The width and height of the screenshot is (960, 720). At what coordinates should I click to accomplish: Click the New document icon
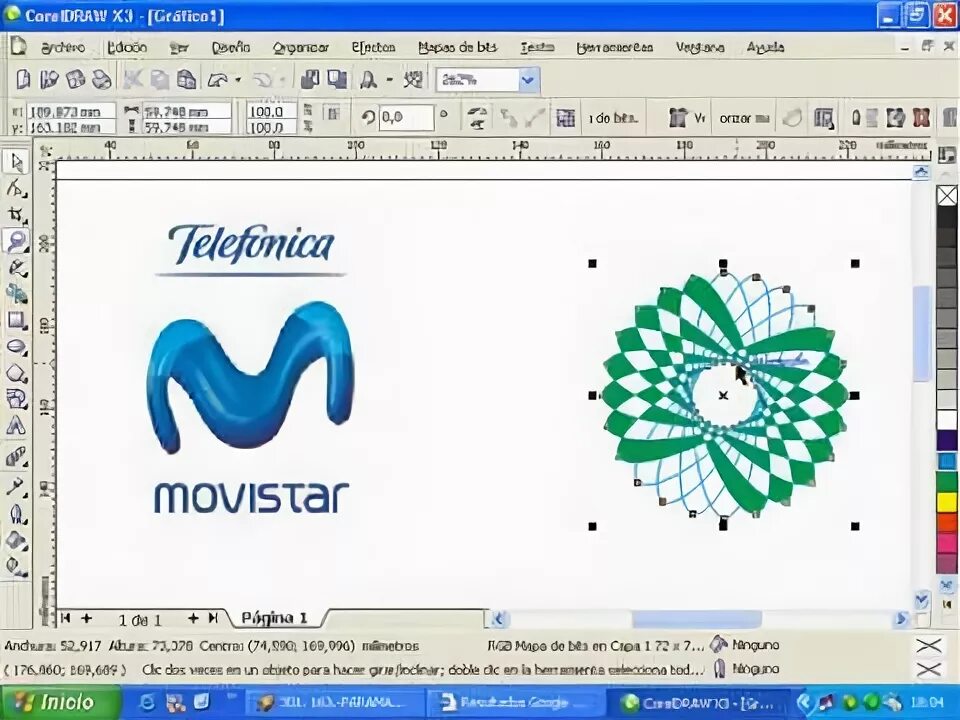click(23, 80)
